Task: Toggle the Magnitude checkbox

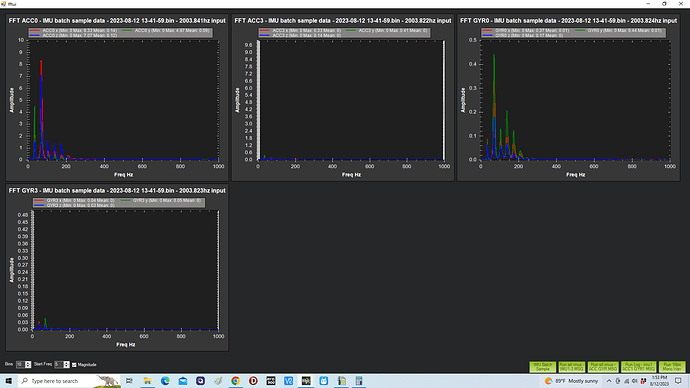Action: 74,365
